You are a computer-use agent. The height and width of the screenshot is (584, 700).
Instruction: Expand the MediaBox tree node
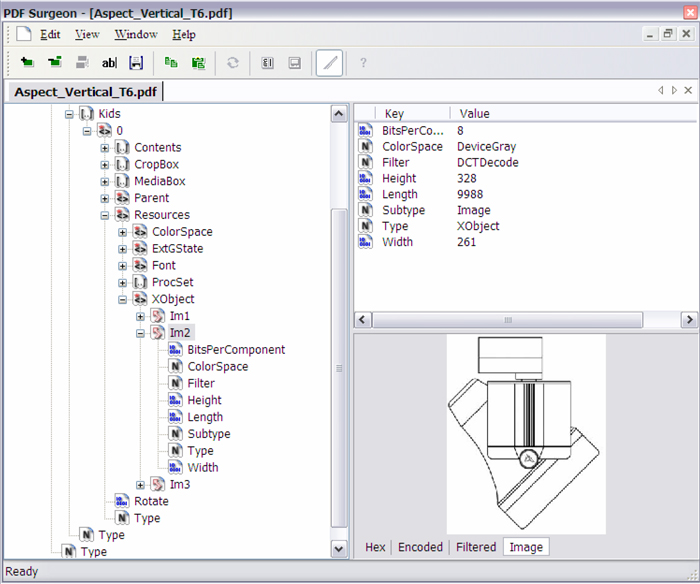[x=104, y=182]
